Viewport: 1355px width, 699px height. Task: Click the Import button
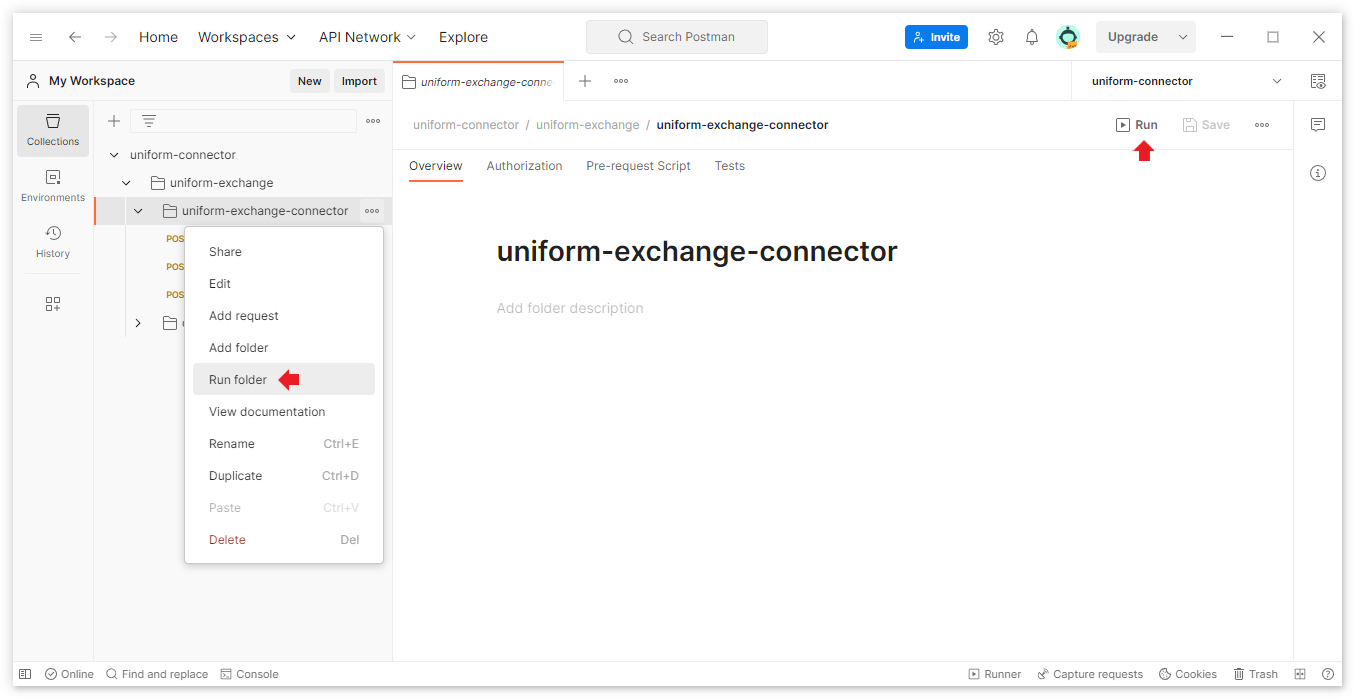pyautogui.click(x=359, y=81)
